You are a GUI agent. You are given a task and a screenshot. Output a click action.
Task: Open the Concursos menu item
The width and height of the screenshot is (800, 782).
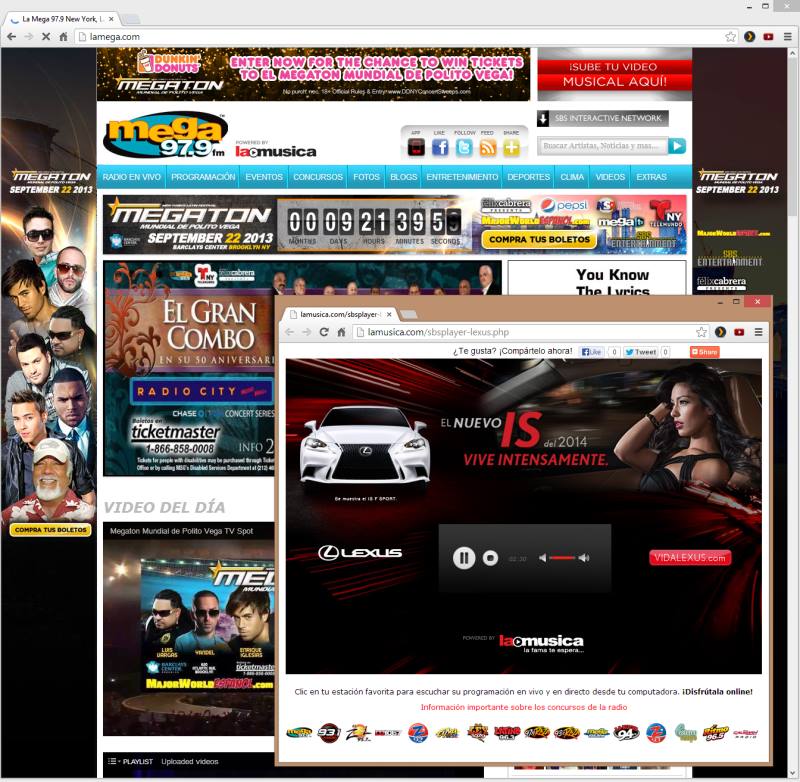pyautogui.click(x=318, y=177)
